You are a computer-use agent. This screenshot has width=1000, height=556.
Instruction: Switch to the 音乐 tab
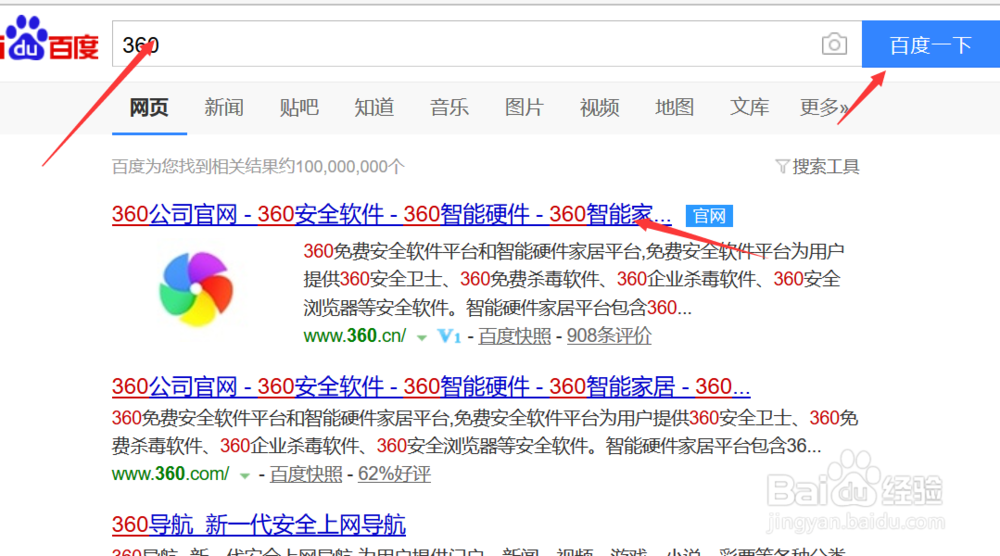449,107
